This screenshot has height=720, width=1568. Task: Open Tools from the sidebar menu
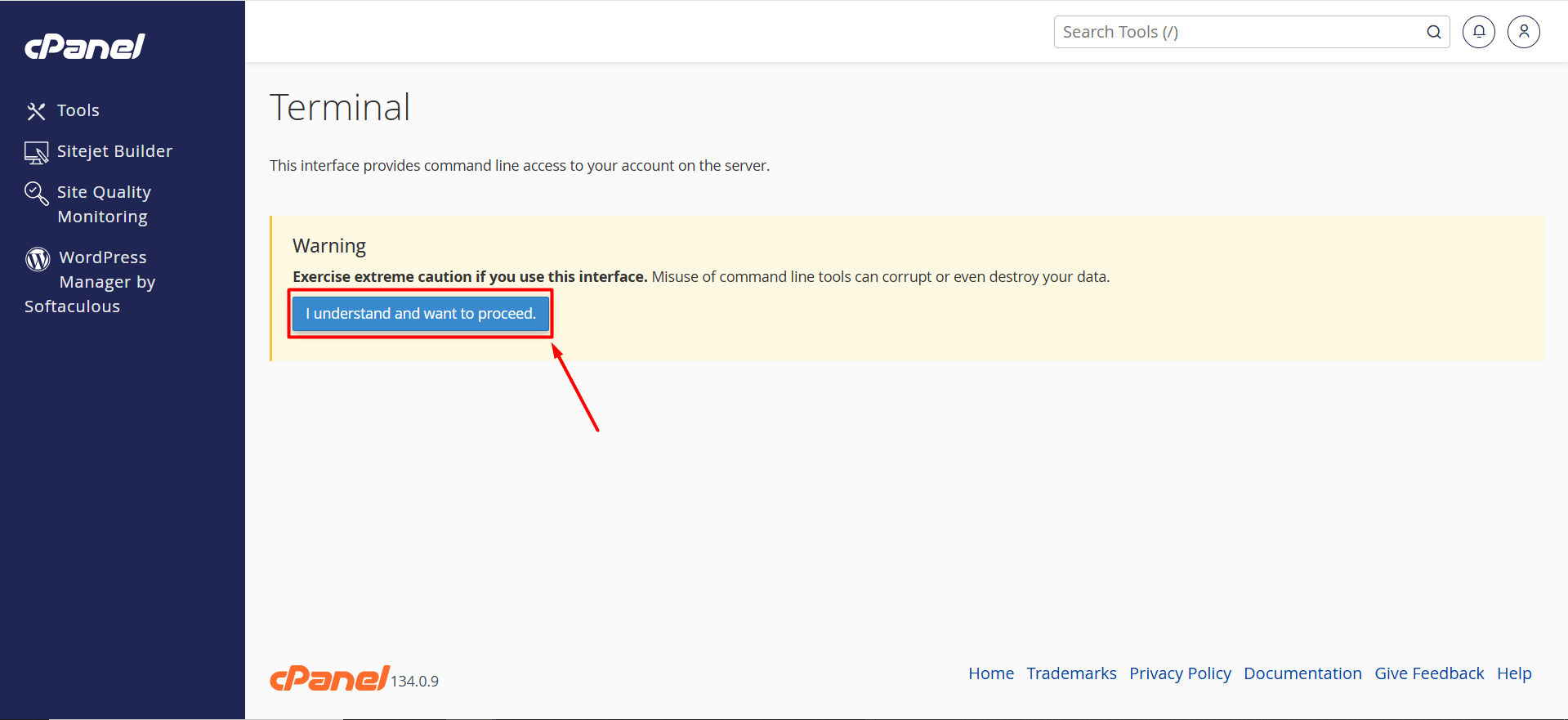click(78, 110)
